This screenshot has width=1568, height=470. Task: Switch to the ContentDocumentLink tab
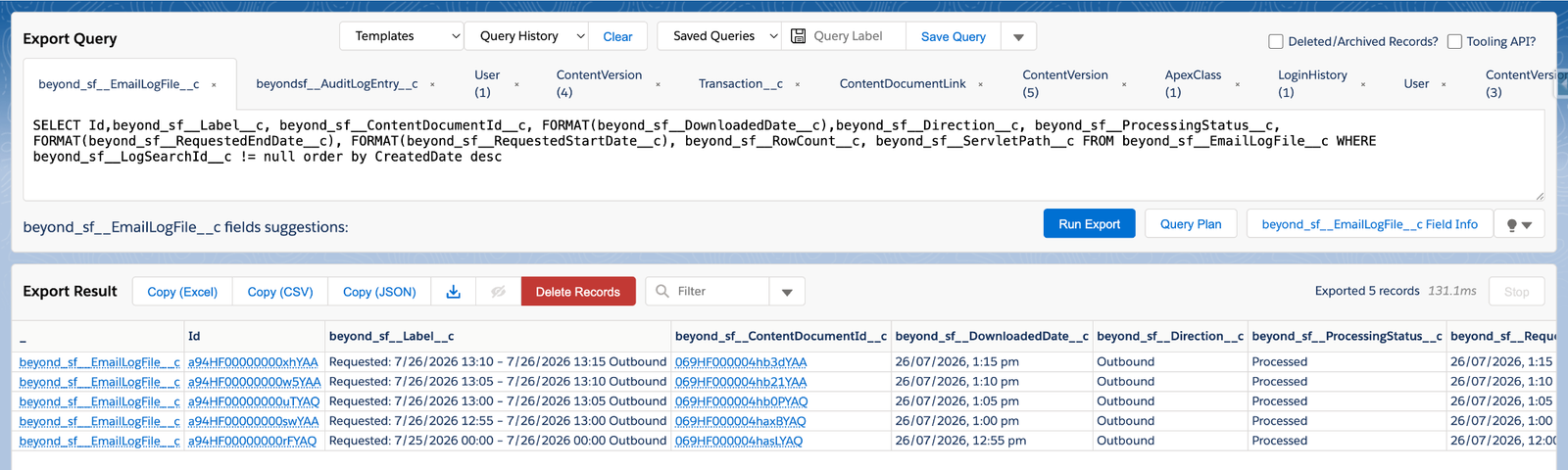point(903,84)
